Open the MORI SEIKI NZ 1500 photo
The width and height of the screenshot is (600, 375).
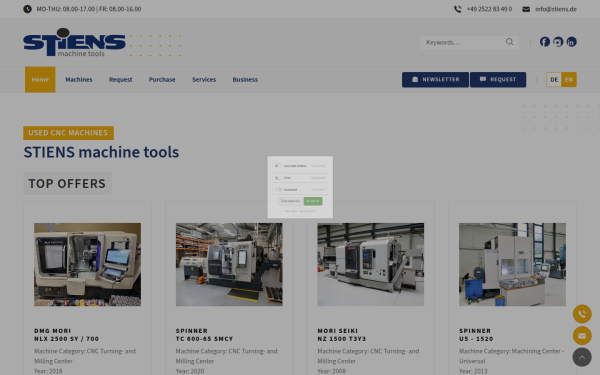click(x=371, y=264)
